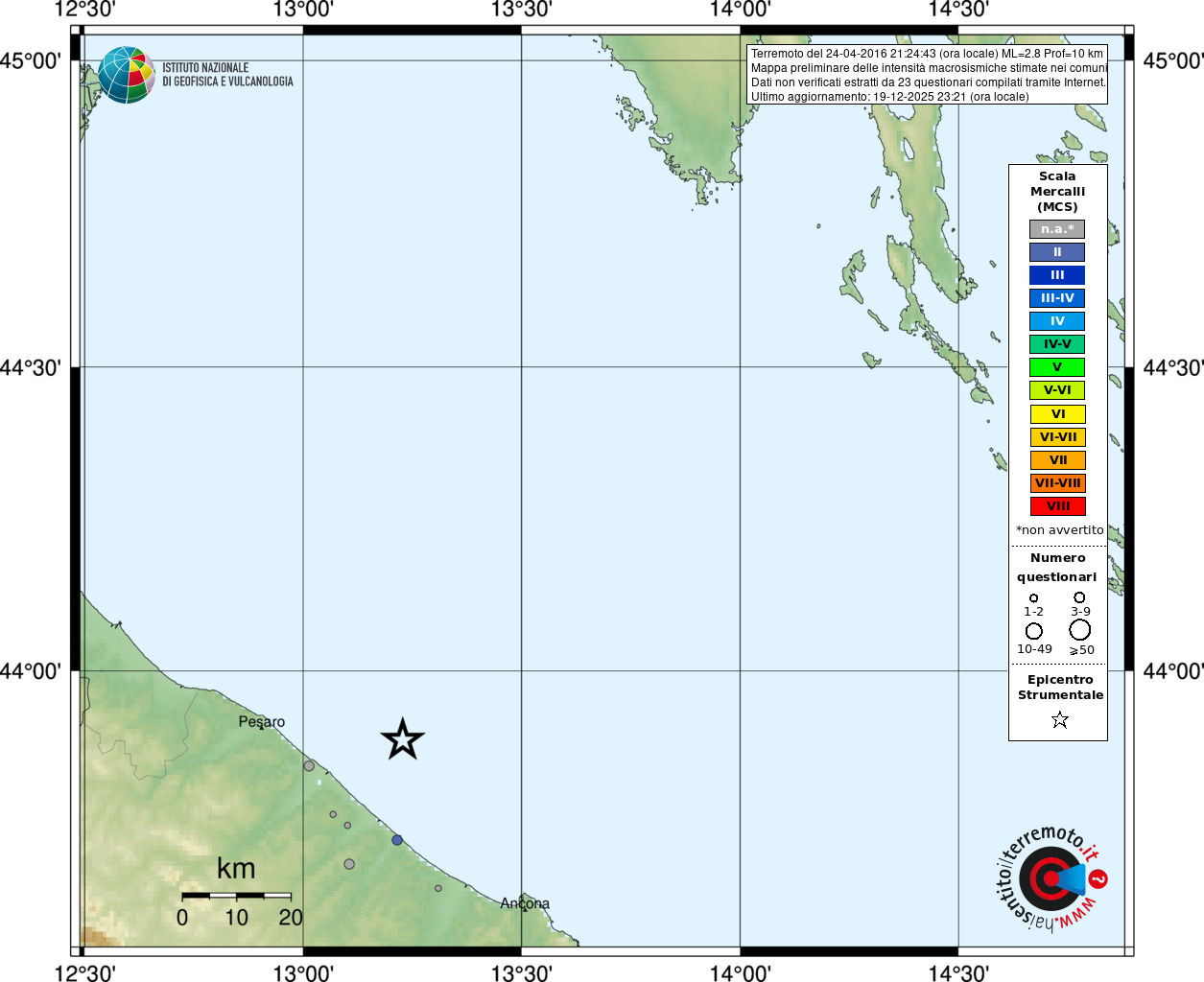
Task: Click the grey circle marker near Pesaro
Action: (309, 766)
